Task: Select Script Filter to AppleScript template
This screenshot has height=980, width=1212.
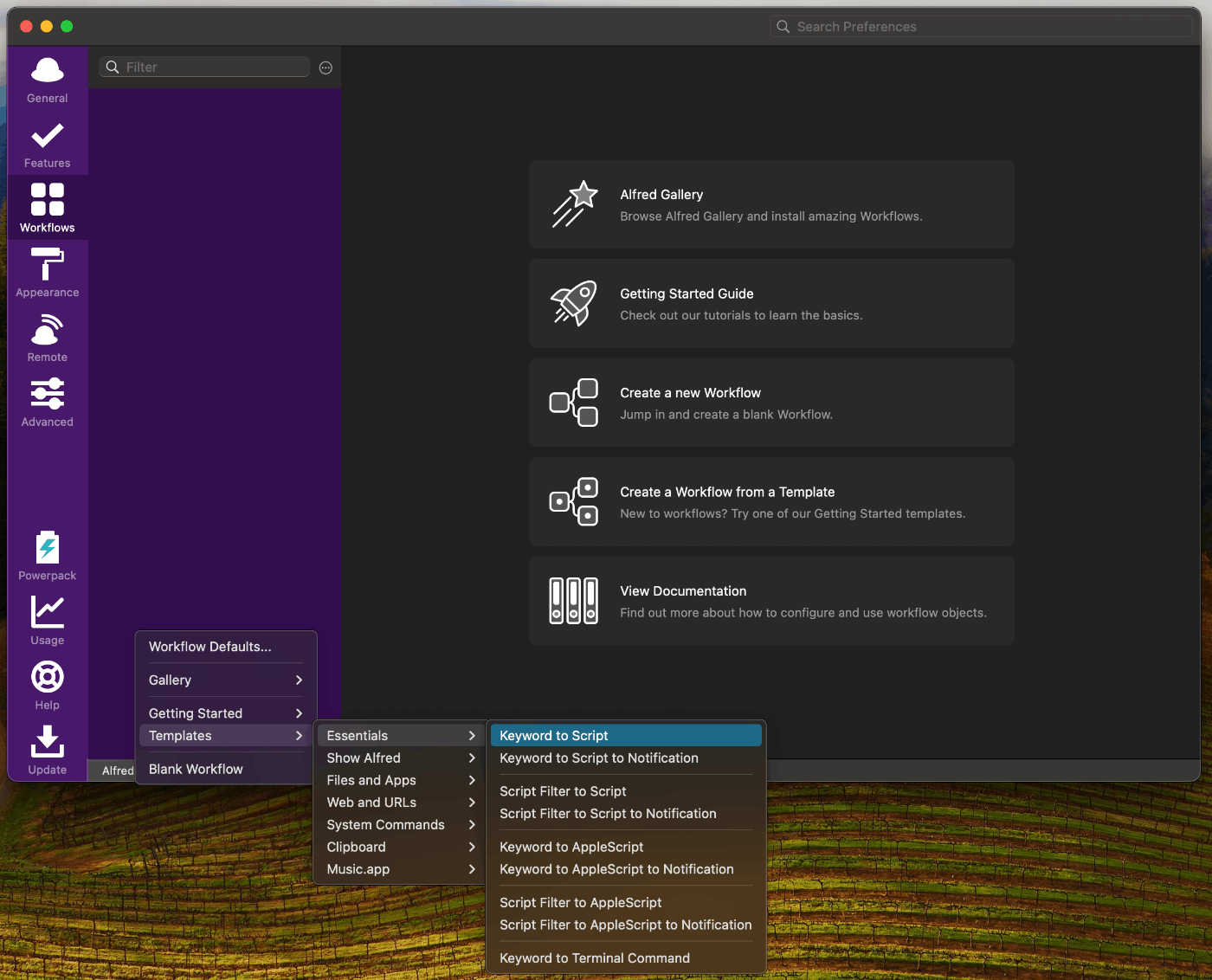Action: click(x=626, y=903)
